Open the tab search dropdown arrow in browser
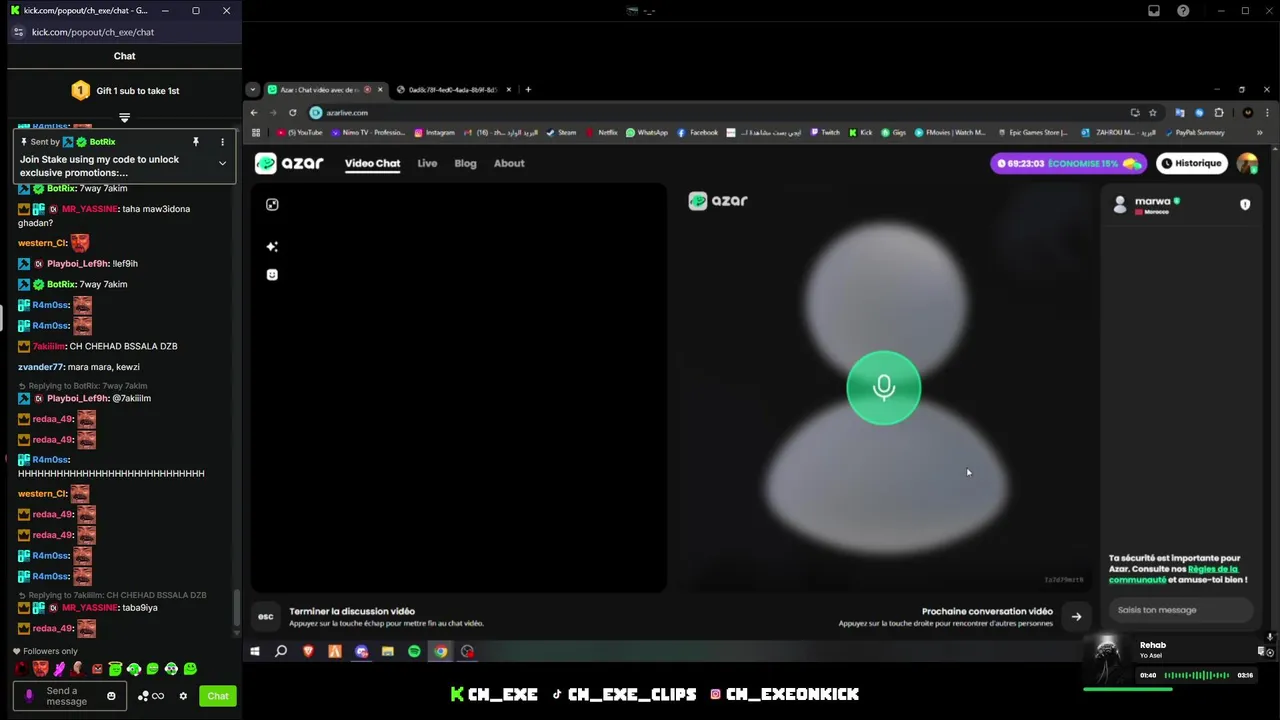 [254, 89]
